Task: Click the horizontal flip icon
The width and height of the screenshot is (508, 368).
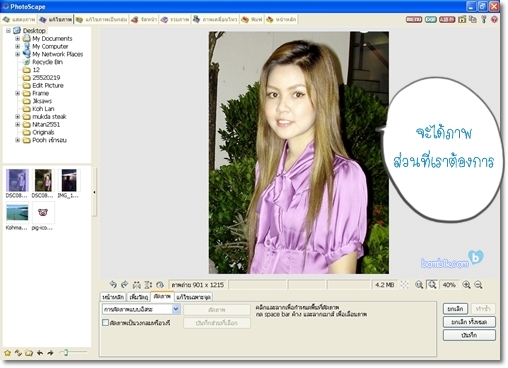Action: (x=137, y=285)
